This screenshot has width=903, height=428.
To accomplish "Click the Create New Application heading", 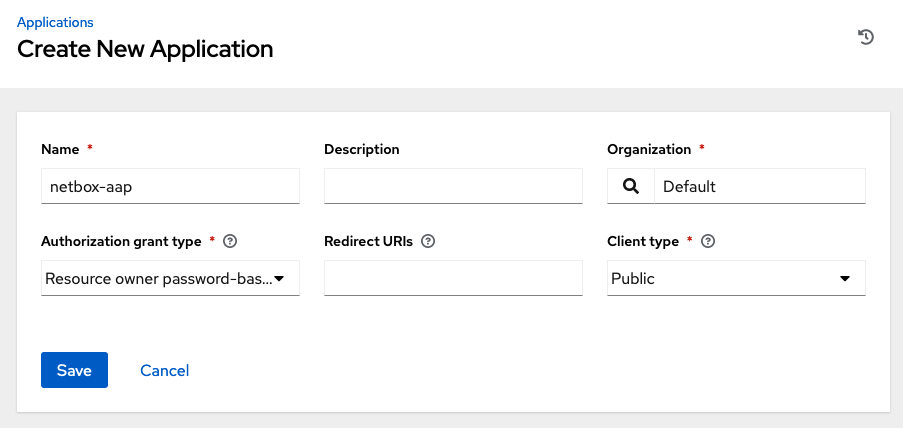I will [x=145, y=49].
